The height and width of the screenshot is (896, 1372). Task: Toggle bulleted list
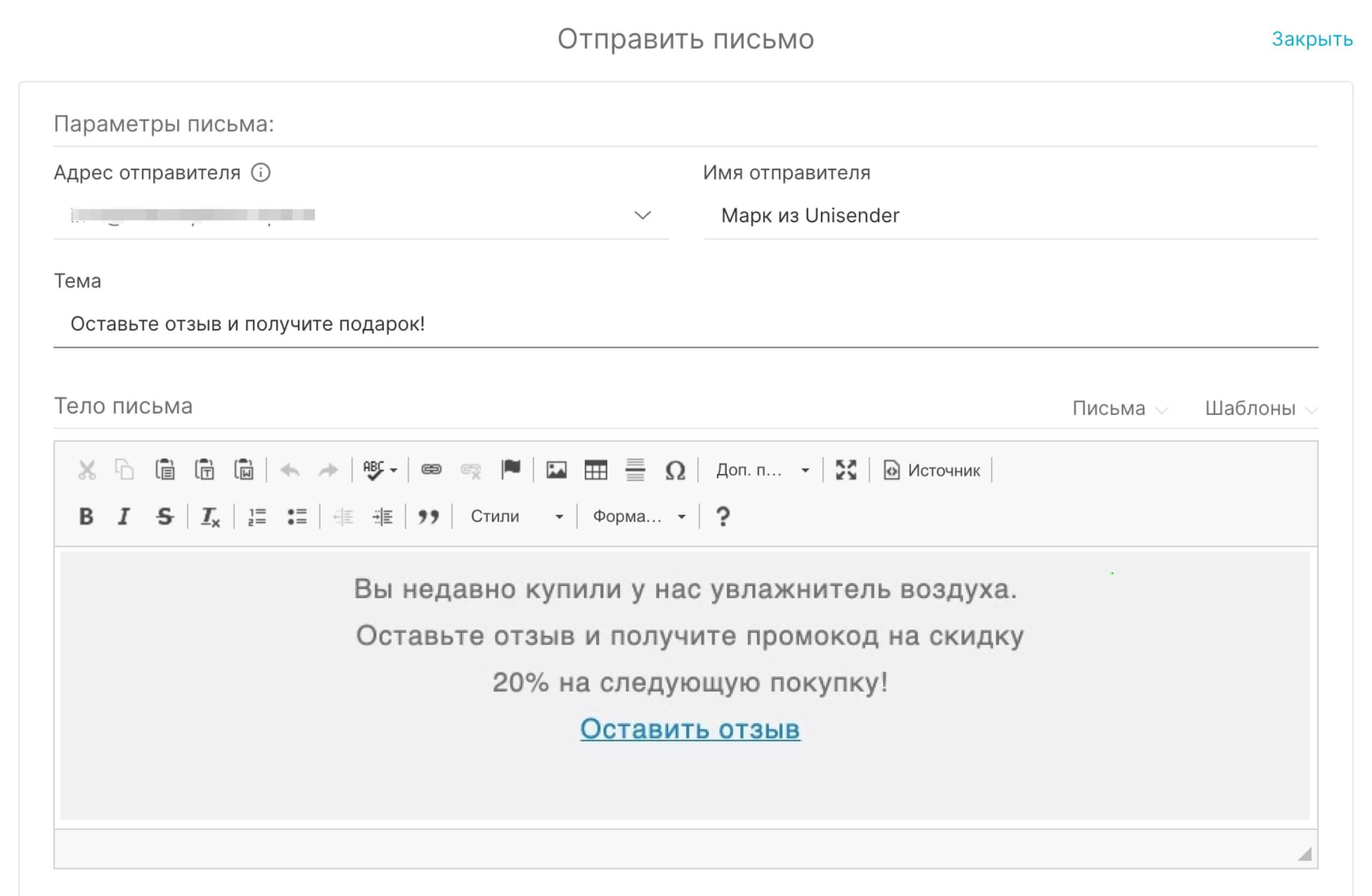pyautogui.click(x=297, y=516)
